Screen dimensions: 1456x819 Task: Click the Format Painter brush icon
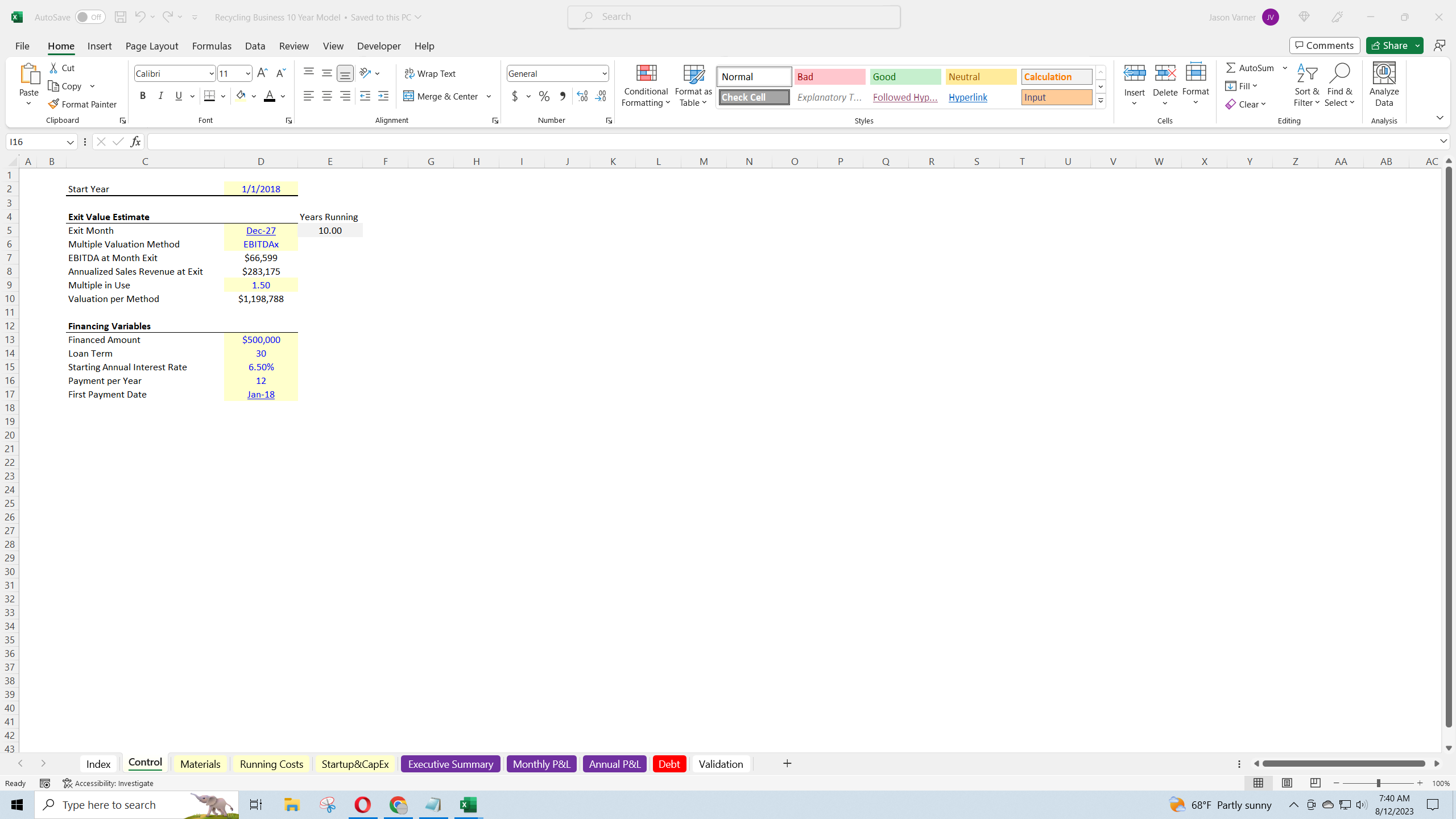(x=54, y=104)
